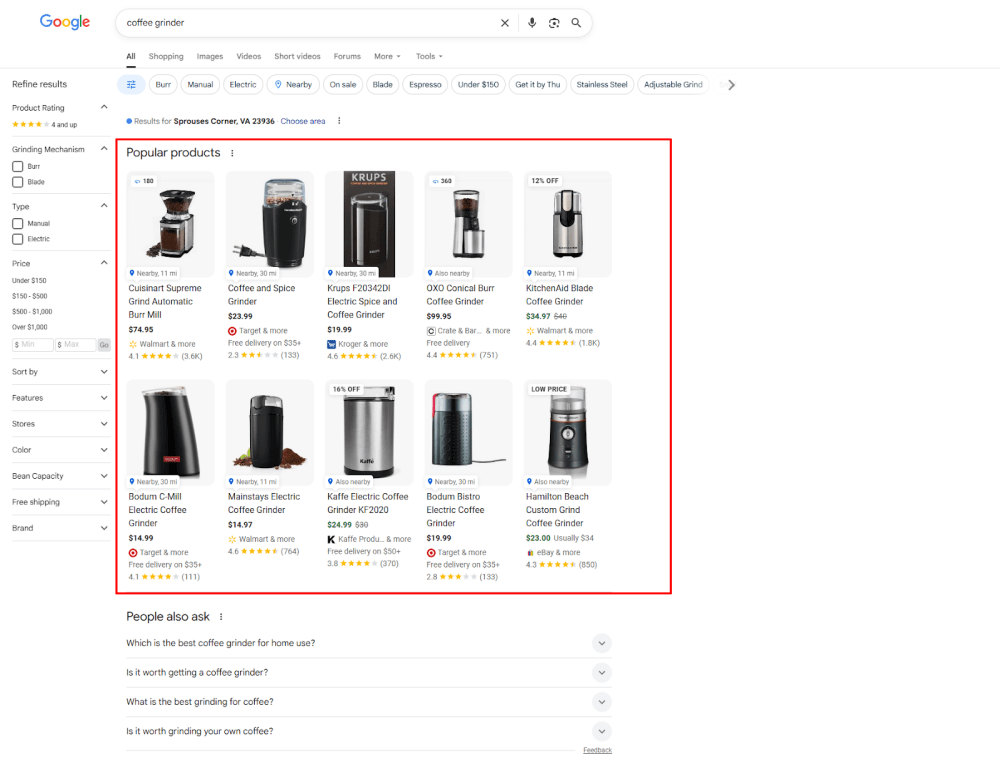
Task: Switch to the Shopping tab
Action: pyautogui.click(x=166, y=56)
